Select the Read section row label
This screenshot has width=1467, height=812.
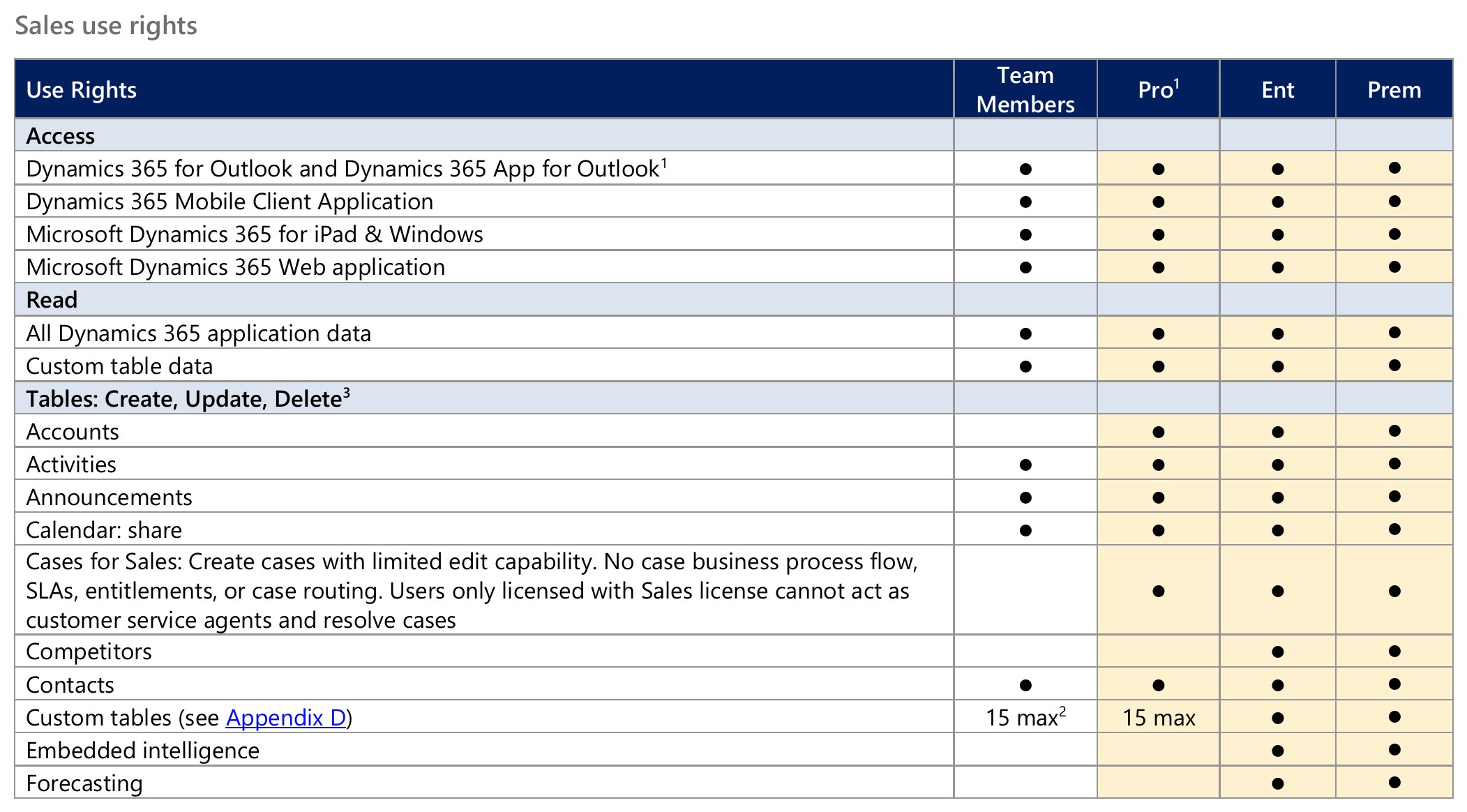[52, 300]
